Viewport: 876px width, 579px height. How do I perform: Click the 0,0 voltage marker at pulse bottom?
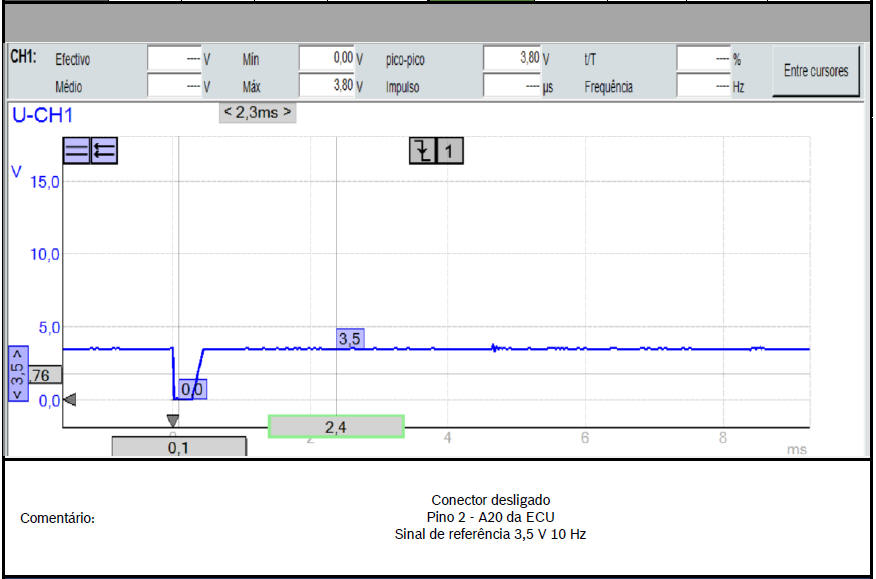[192, 388]
